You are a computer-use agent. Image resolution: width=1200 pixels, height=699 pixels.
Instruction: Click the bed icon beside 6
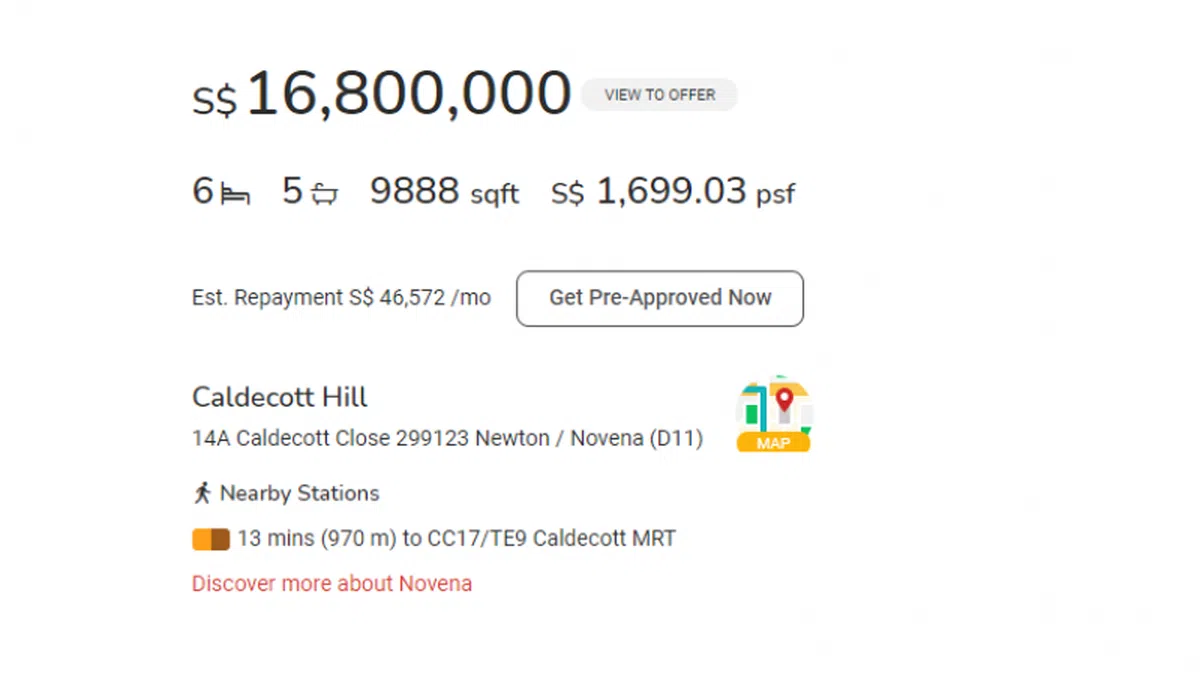[235, 193]
